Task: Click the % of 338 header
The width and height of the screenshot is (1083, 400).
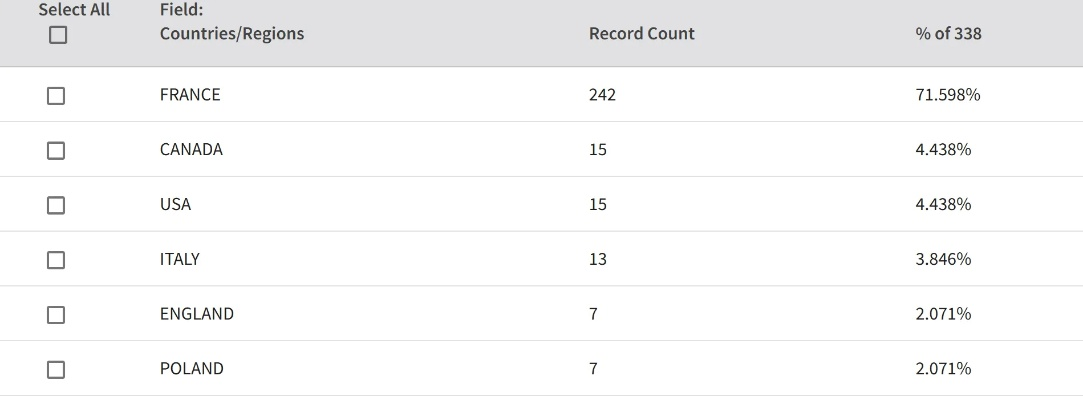Action: coord(947,33)
